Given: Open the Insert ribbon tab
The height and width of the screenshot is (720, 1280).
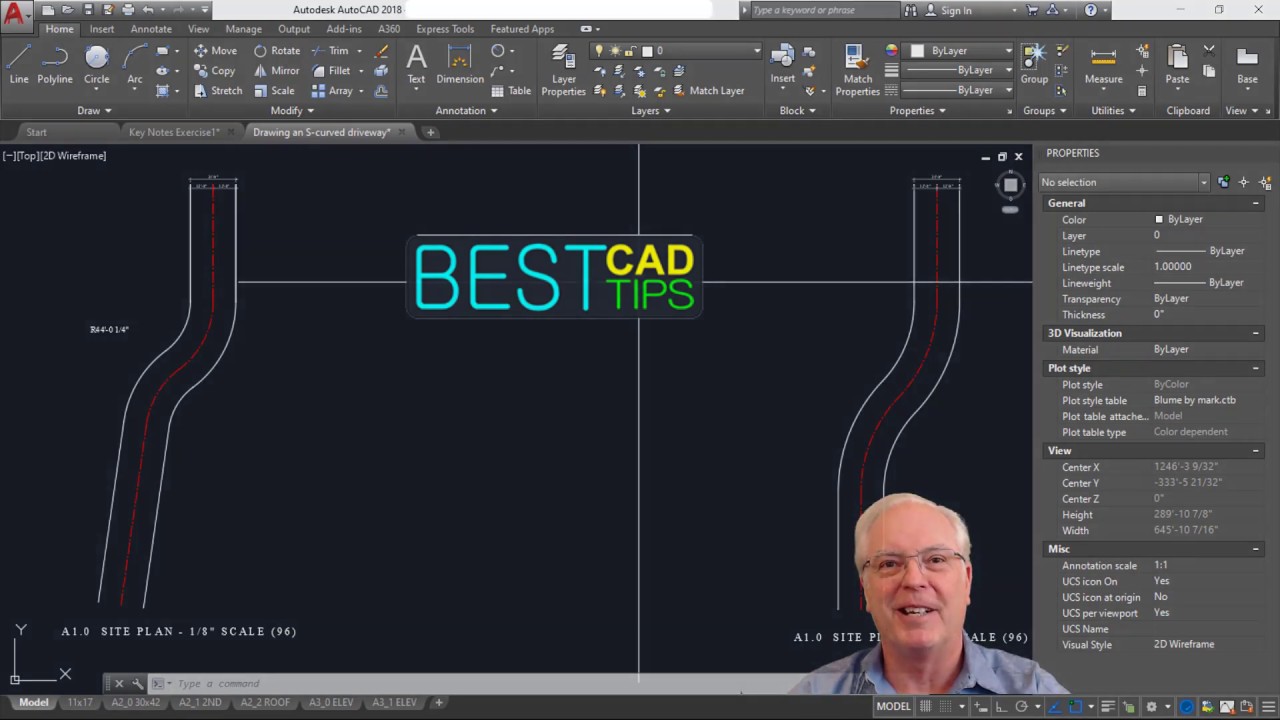Looking at the screenshot, I should [x=102, y=29].
